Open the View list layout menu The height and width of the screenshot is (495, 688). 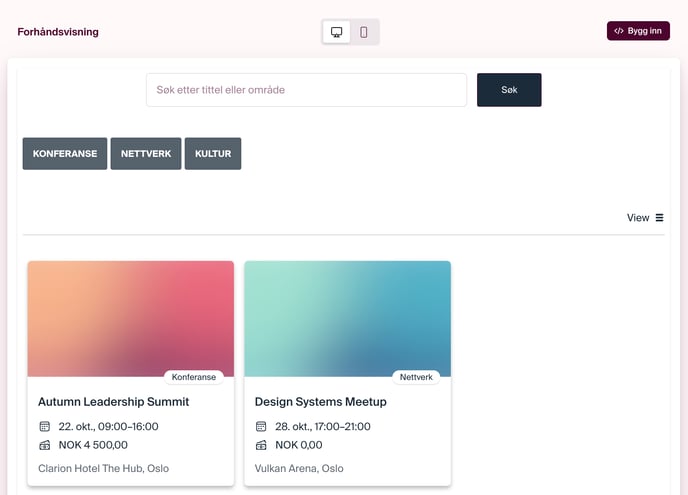coord(645,218)
